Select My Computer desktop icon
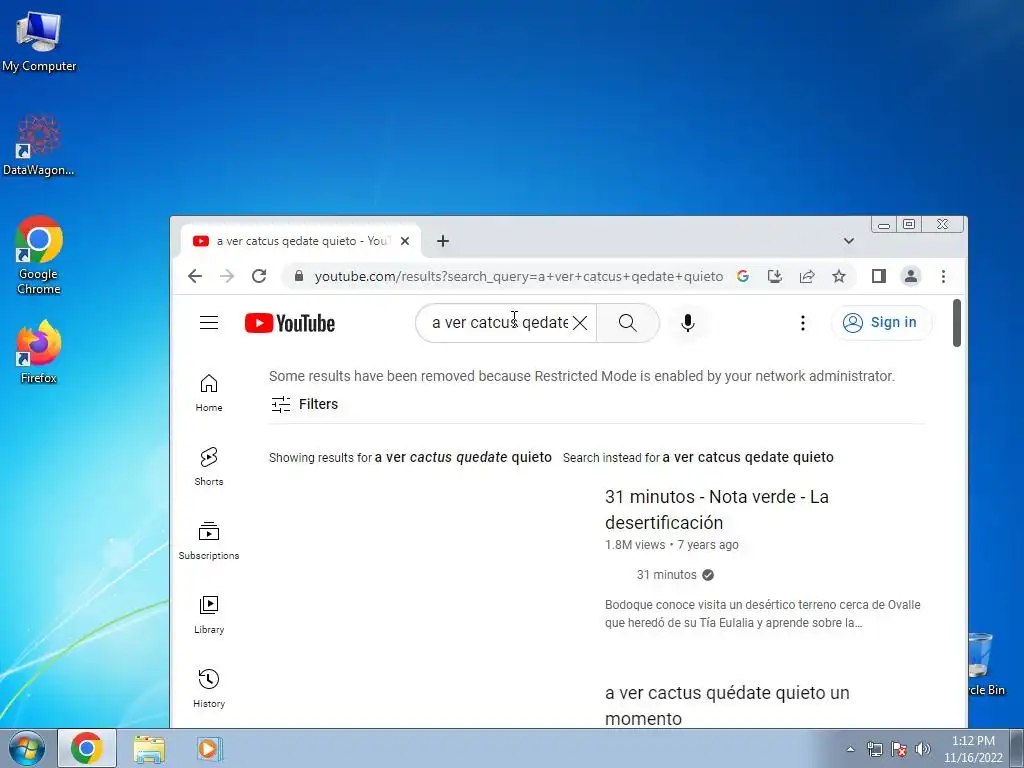The width and height of the screenshot is (1024, 768). (39, 42)
